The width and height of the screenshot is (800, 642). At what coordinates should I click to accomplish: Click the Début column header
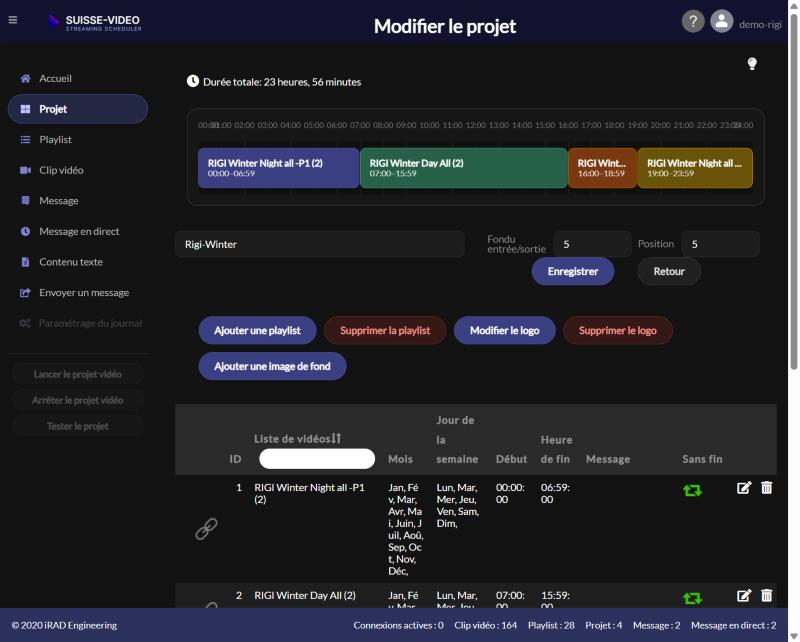(x=511, y=459)
